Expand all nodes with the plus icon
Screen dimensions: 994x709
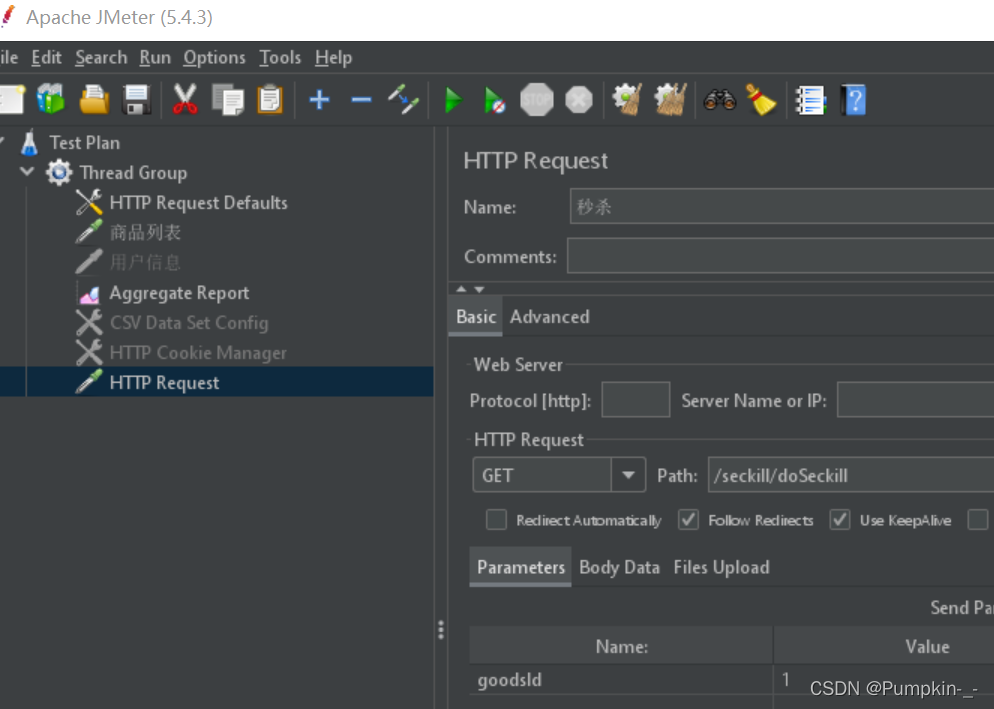coord(319,100)
